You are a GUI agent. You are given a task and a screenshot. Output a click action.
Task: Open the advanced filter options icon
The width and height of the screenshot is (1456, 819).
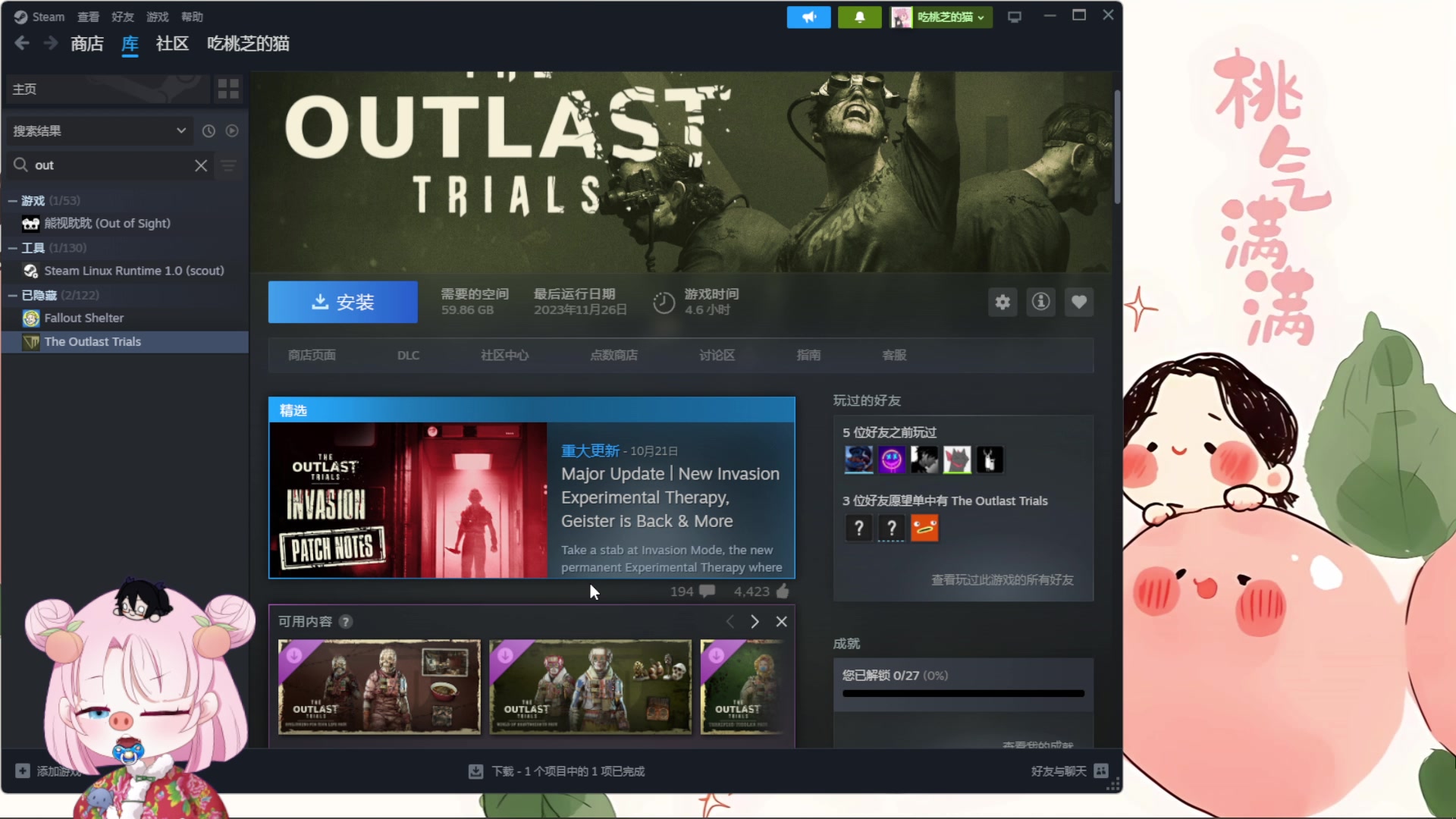(228, 165)
